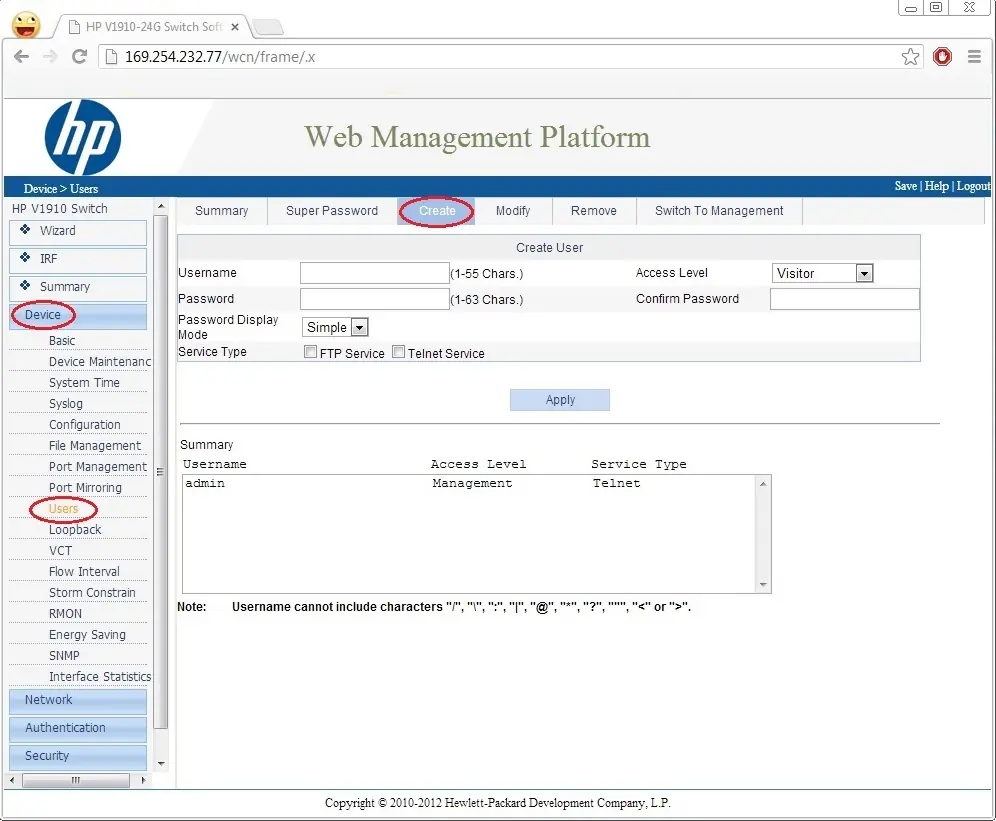Click the sidebar Summary diamond icon
This screenshot has width=996, height=821.
25,285
